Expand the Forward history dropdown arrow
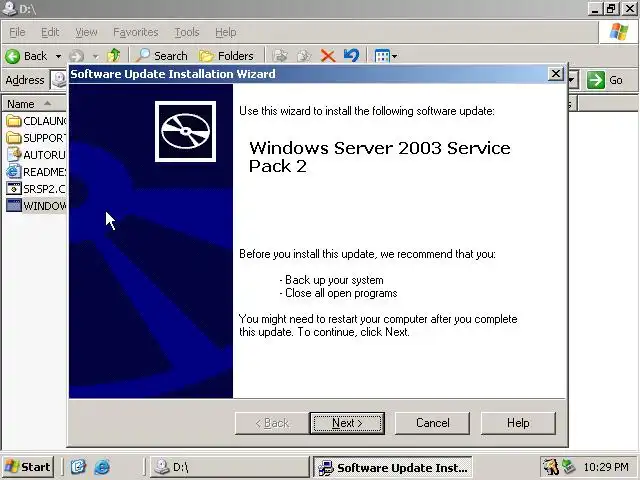This screenshot has height=480, width=640. coord(96,56)
